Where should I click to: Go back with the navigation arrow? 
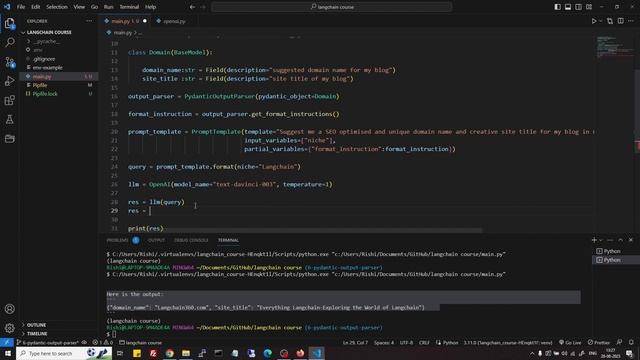[x=192, y=7]
